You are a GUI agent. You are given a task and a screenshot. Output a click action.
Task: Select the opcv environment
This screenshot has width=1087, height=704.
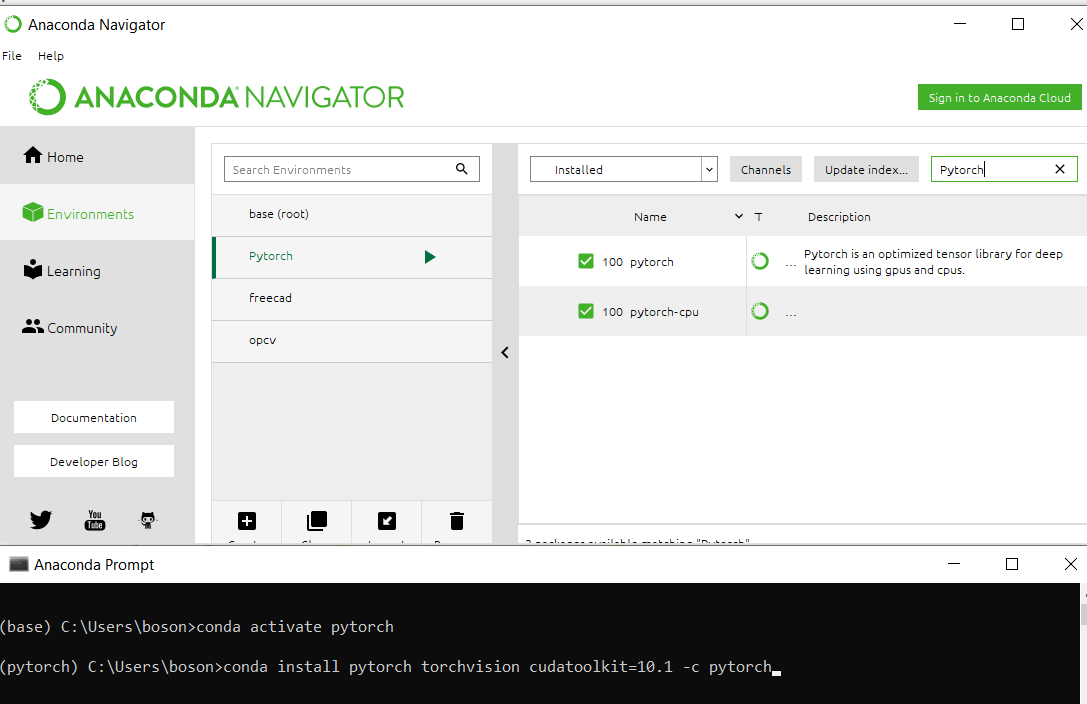pos(351,341)
